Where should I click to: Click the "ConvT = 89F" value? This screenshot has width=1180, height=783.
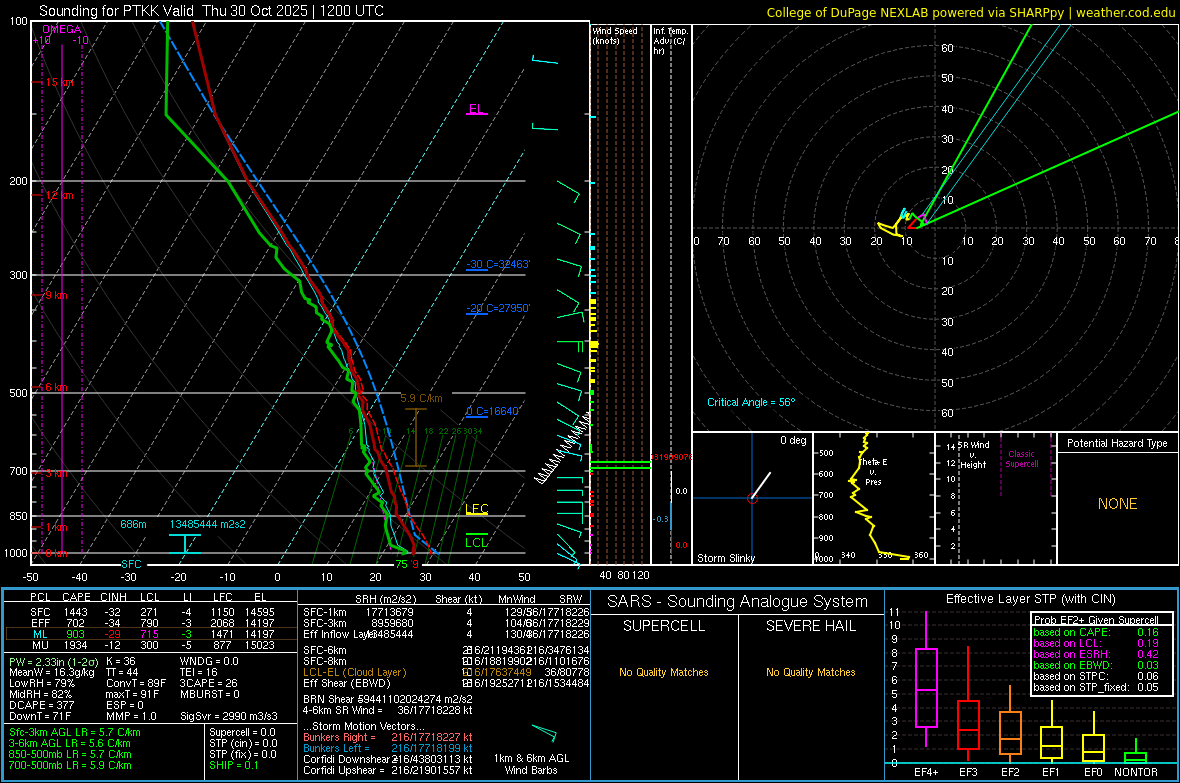pos(136,684)
